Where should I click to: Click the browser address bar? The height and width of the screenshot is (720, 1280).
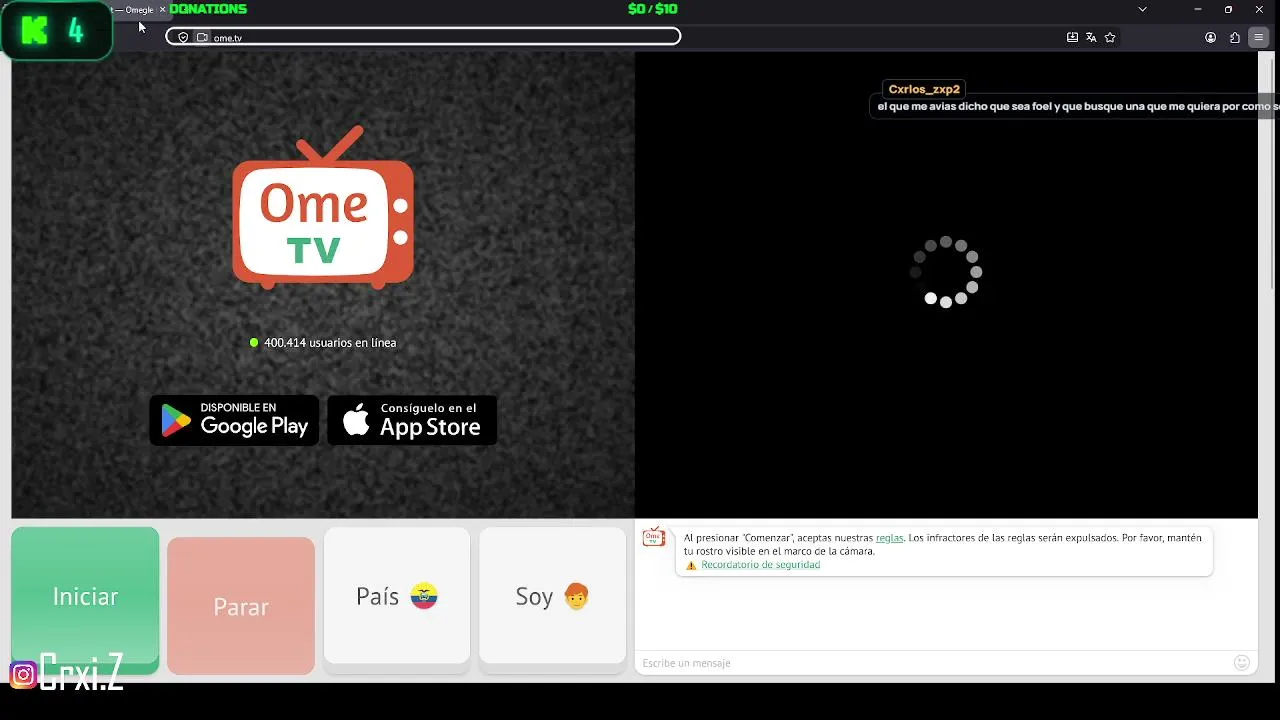pyautogui.click(x=423, y=37)
